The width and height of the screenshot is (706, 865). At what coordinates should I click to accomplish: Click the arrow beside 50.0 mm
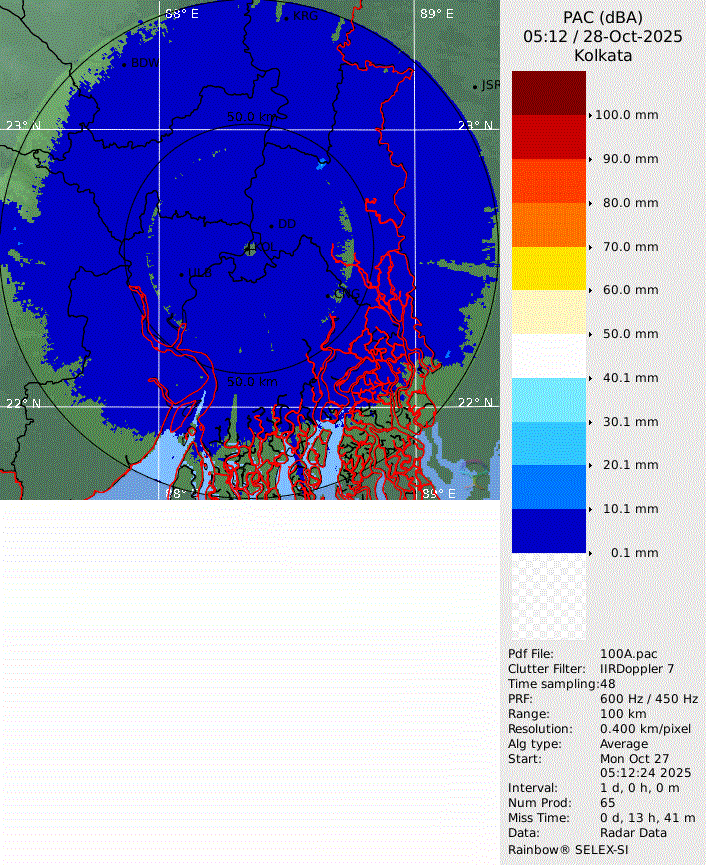point(590,334)
